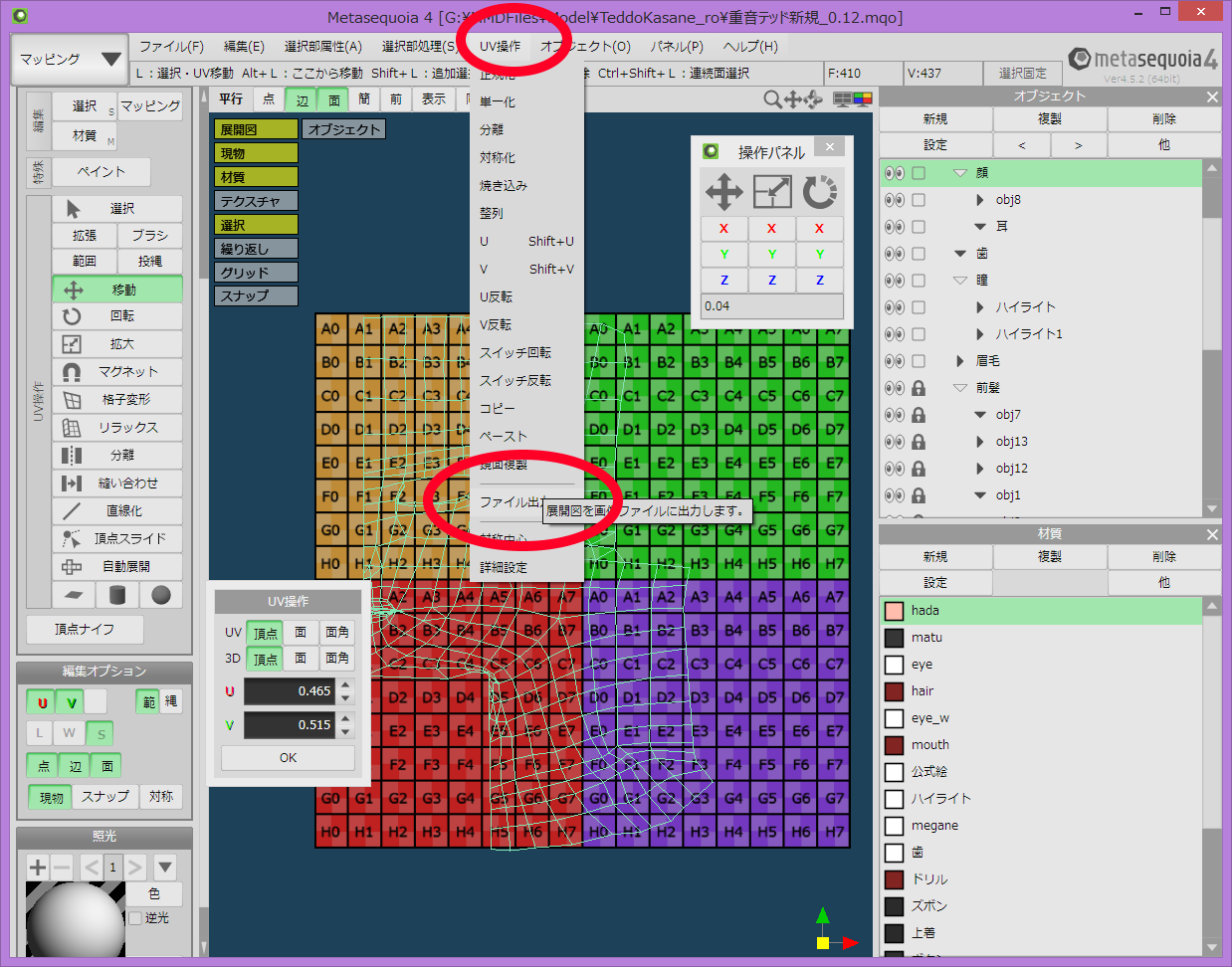Screen dimensions: 1232x967
Task: Click 複製 in 材質 panel
Action: [x=1050, y=557]
